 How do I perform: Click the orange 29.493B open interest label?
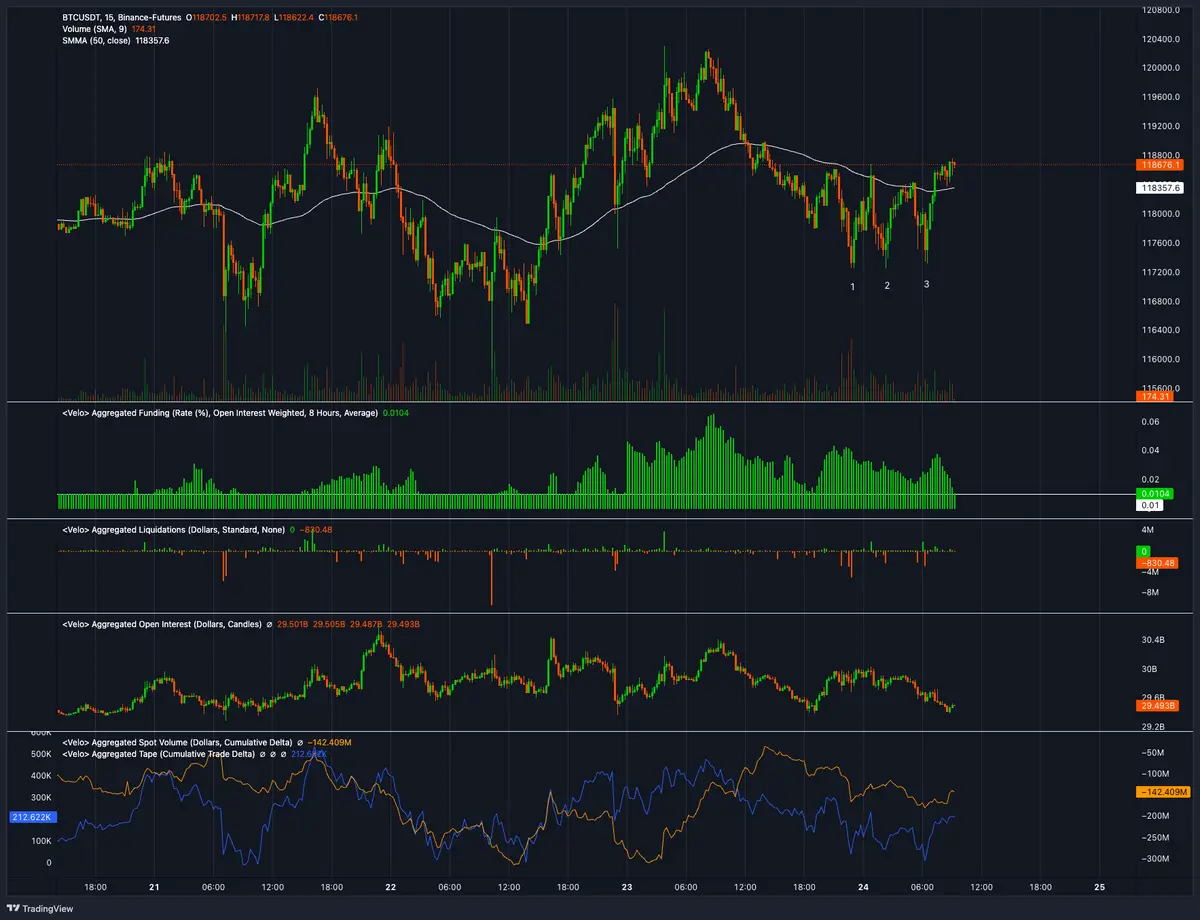[x=1158, y=707]
